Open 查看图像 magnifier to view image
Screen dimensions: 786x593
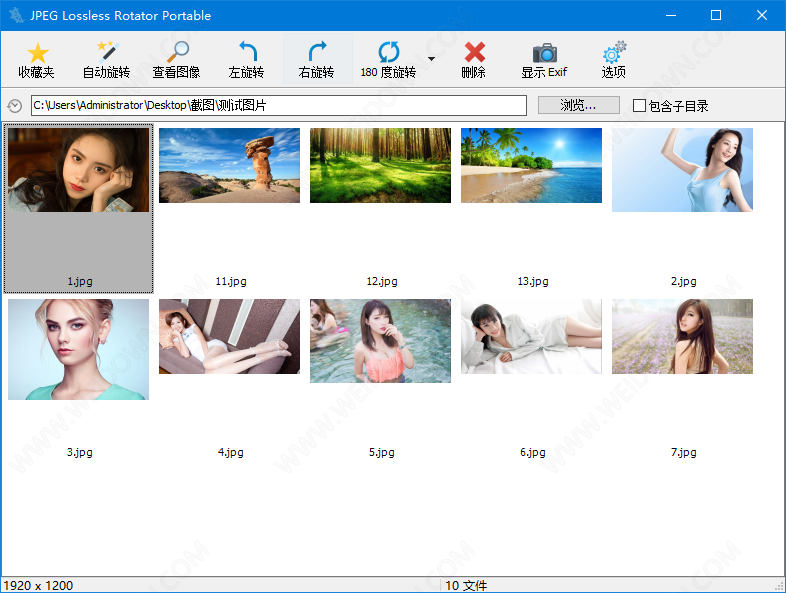click(x=176, y=53)
